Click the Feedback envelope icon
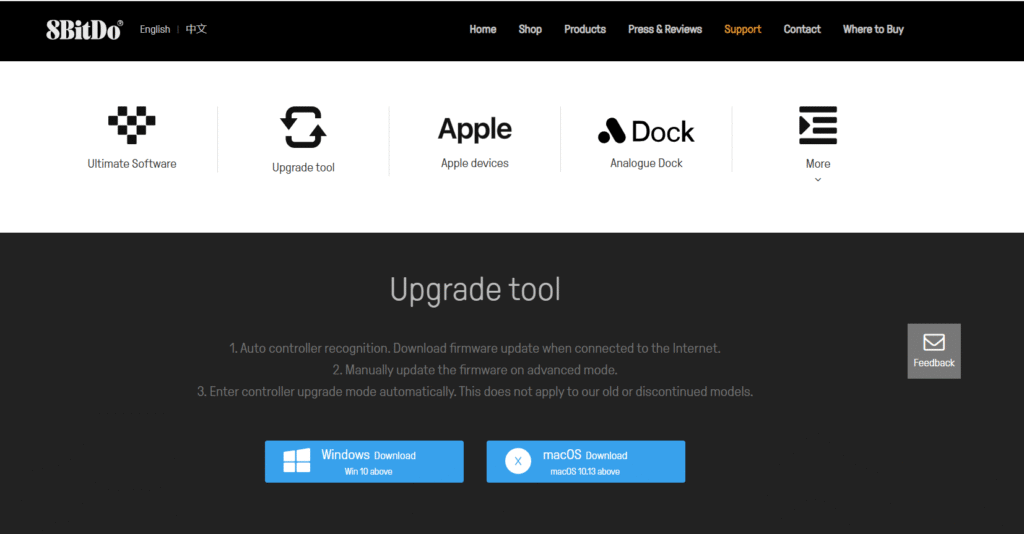Screen dimensions: 1024x534 [934, 342]
